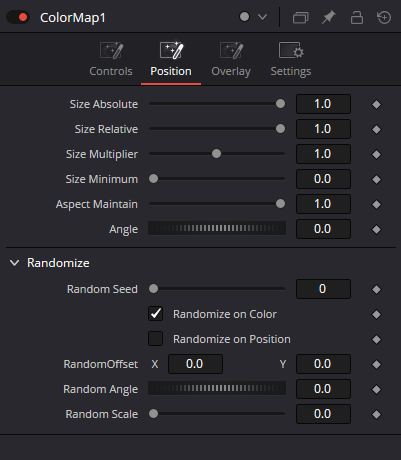The width and height of the screenshot is (401, 460).
Task: Lock the ColorMap1 node
Action: tap(357, 17)
